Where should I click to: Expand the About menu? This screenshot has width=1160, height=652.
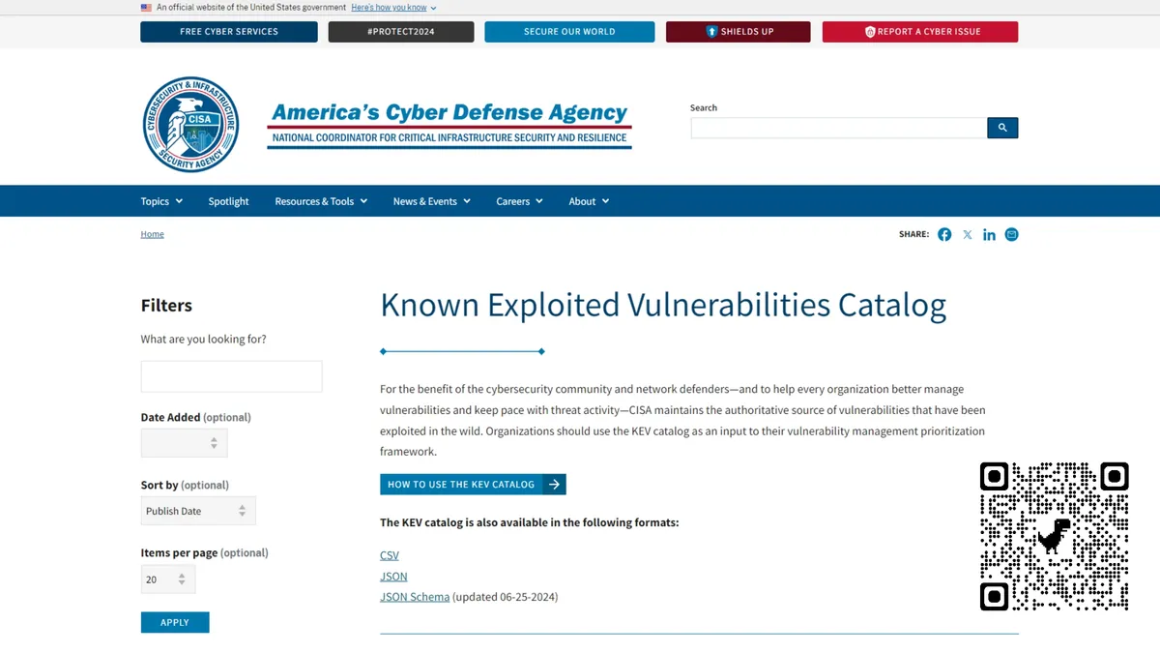[x=588, y=201]
